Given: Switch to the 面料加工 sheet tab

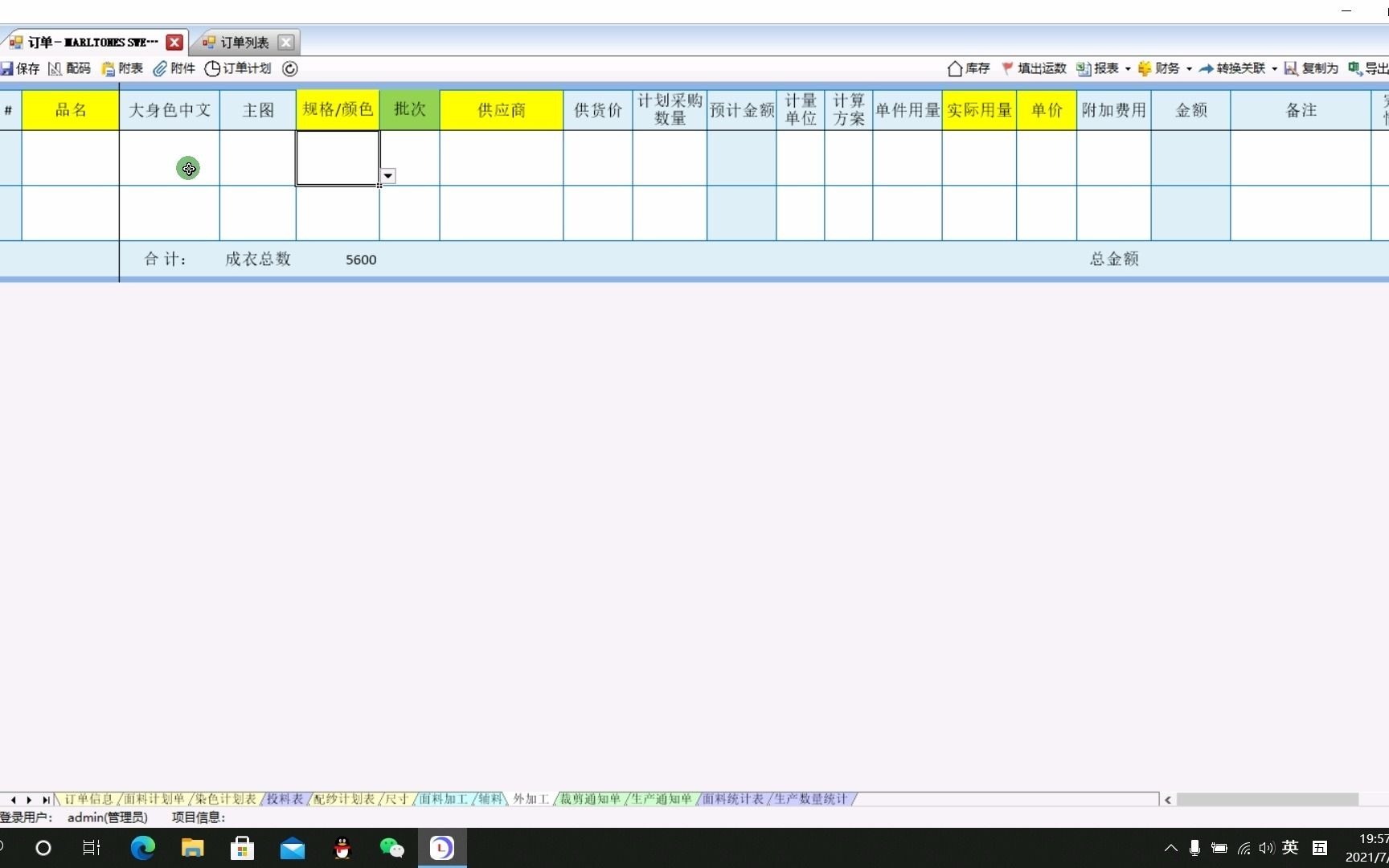Looking at the screenshot, I should (x=444, y=799).
